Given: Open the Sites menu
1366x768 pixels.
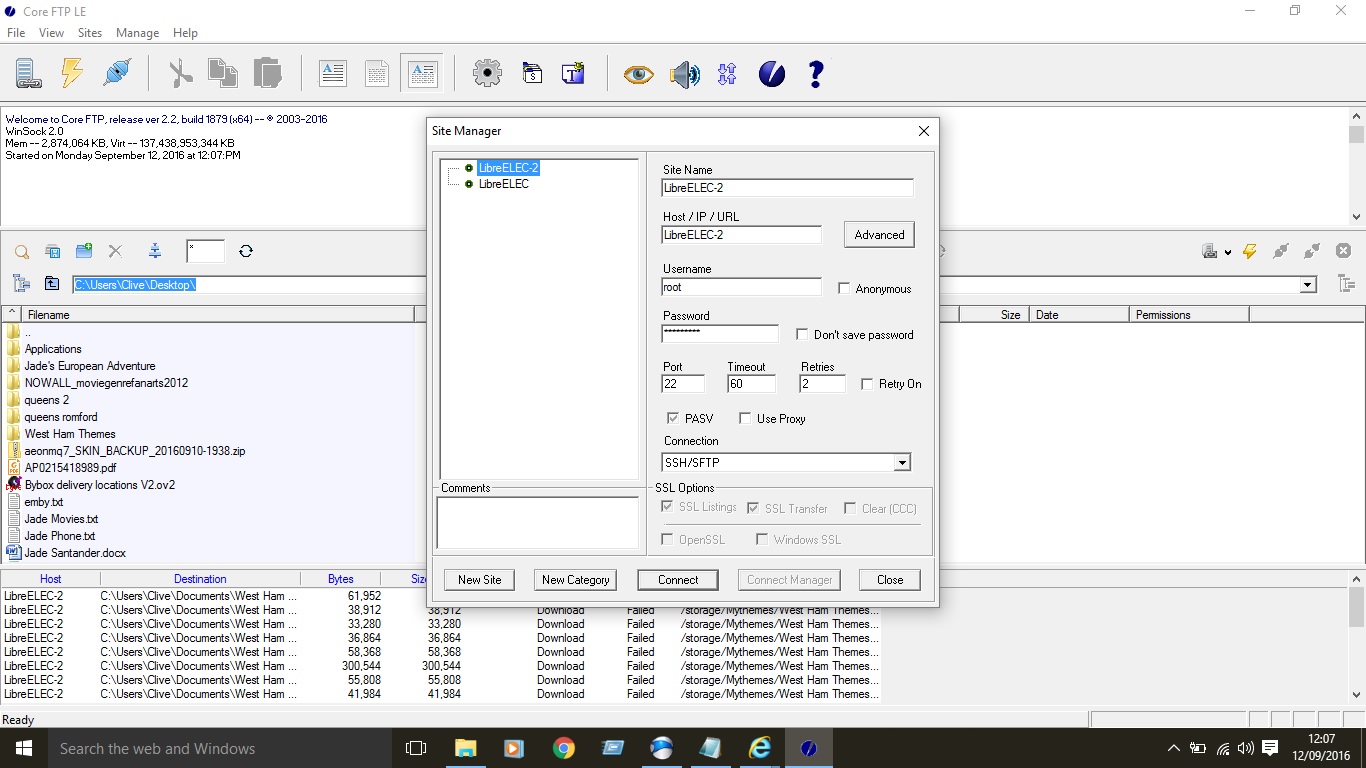Looking at the screenshot, I should 90,33.
